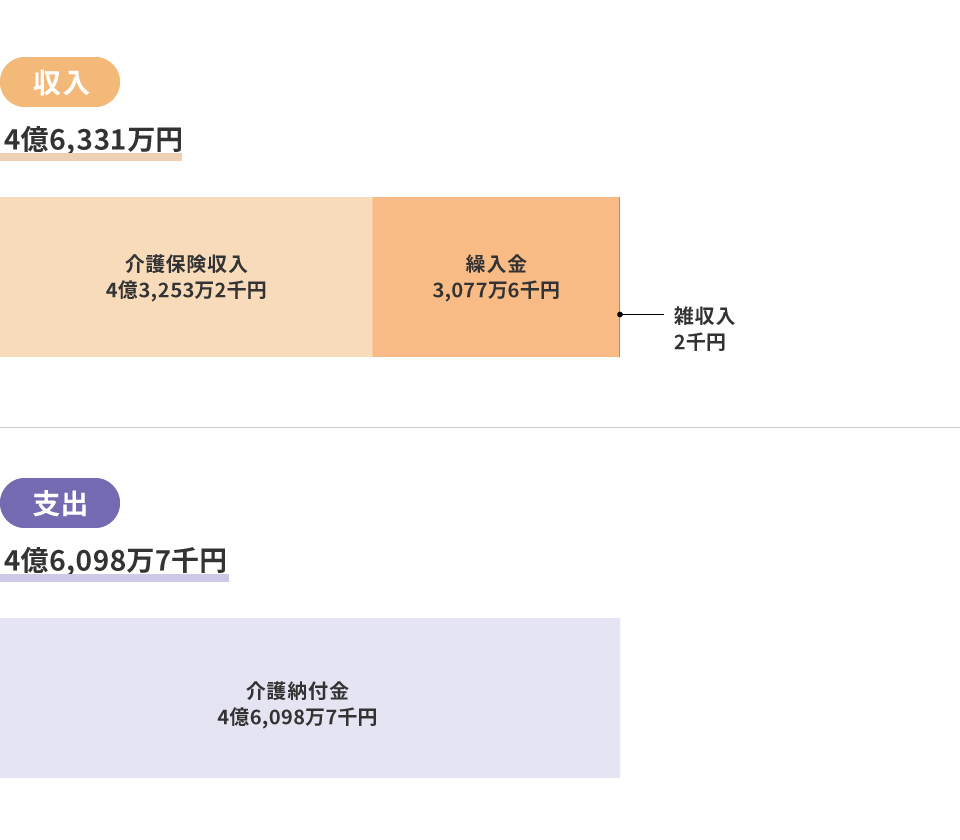Click the 介護納付金 label text
Screen dimensions: 960x840
298,691
